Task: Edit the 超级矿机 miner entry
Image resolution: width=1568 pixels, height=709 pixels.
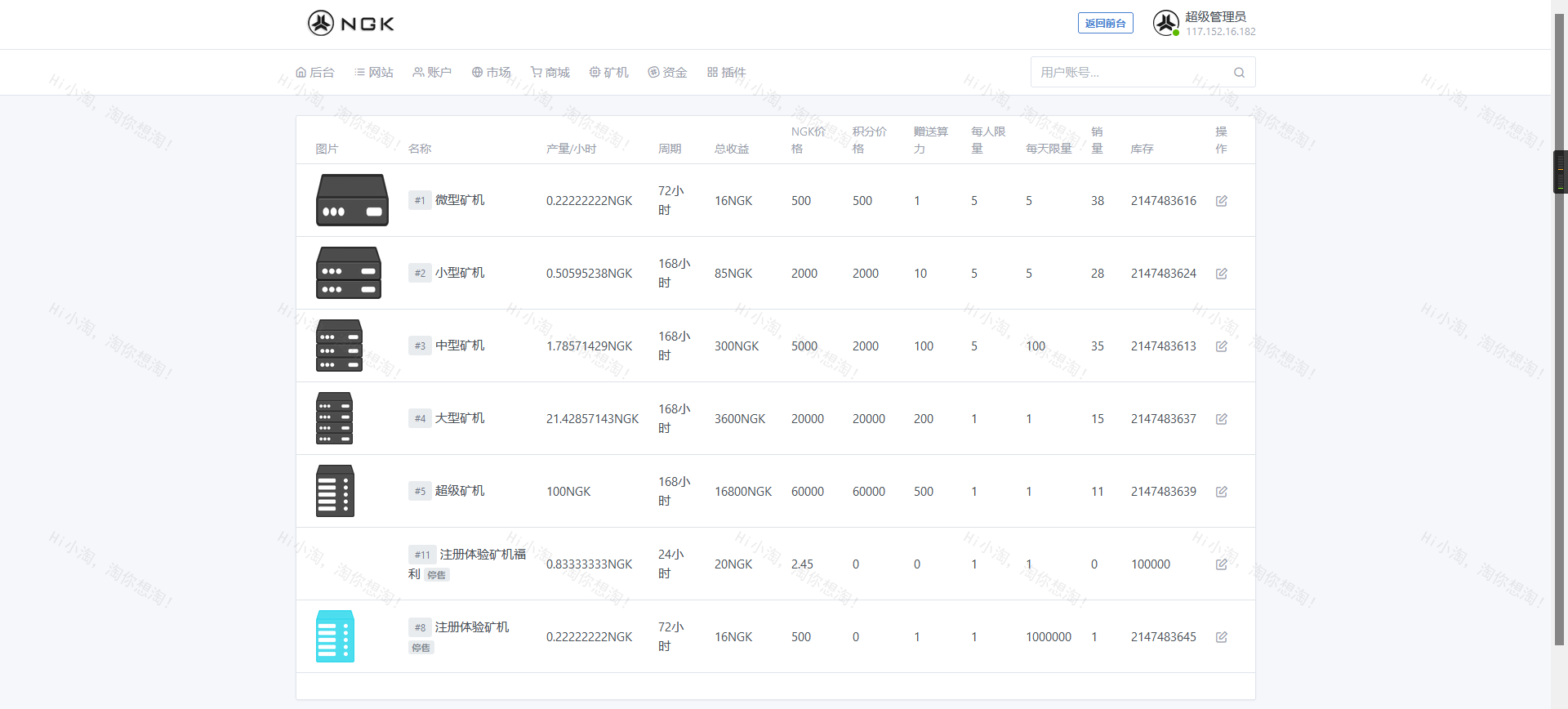Action: pos(1221,492)
